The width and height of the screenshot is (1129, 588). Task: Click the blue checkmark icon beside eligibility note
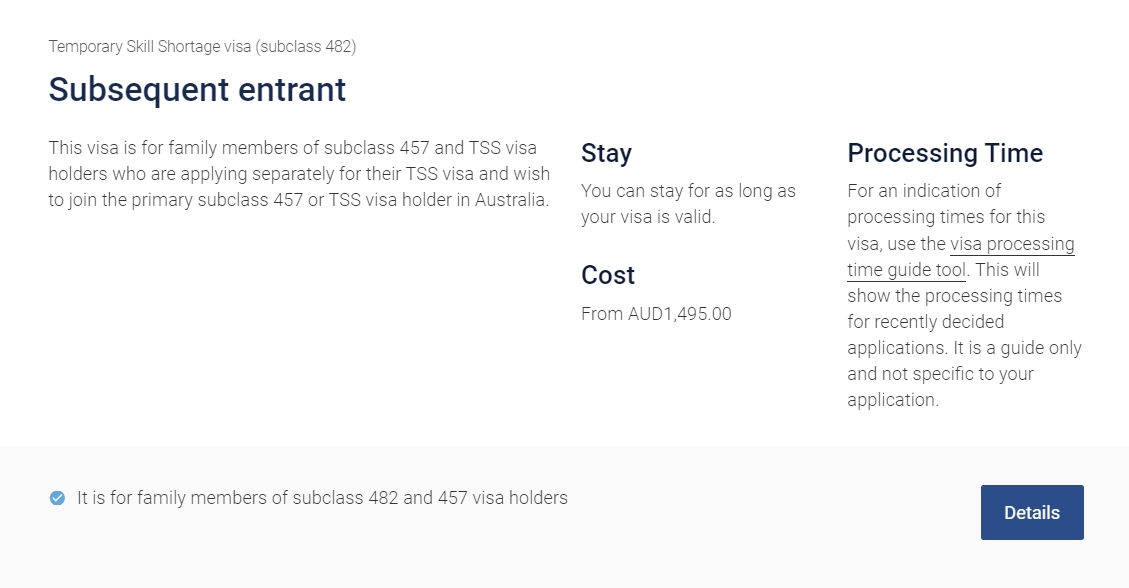(x=57, y=497)
